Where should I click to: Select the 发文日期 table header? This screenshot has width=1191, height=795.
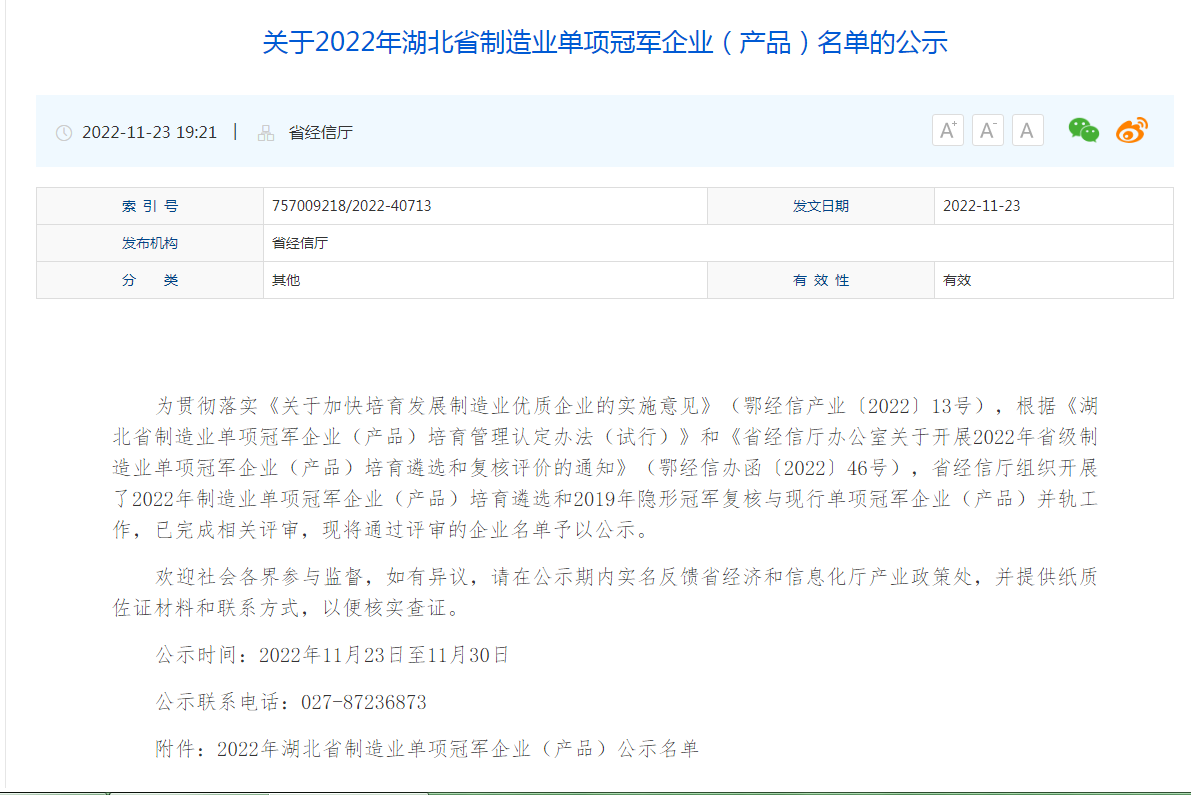(820, 205)
